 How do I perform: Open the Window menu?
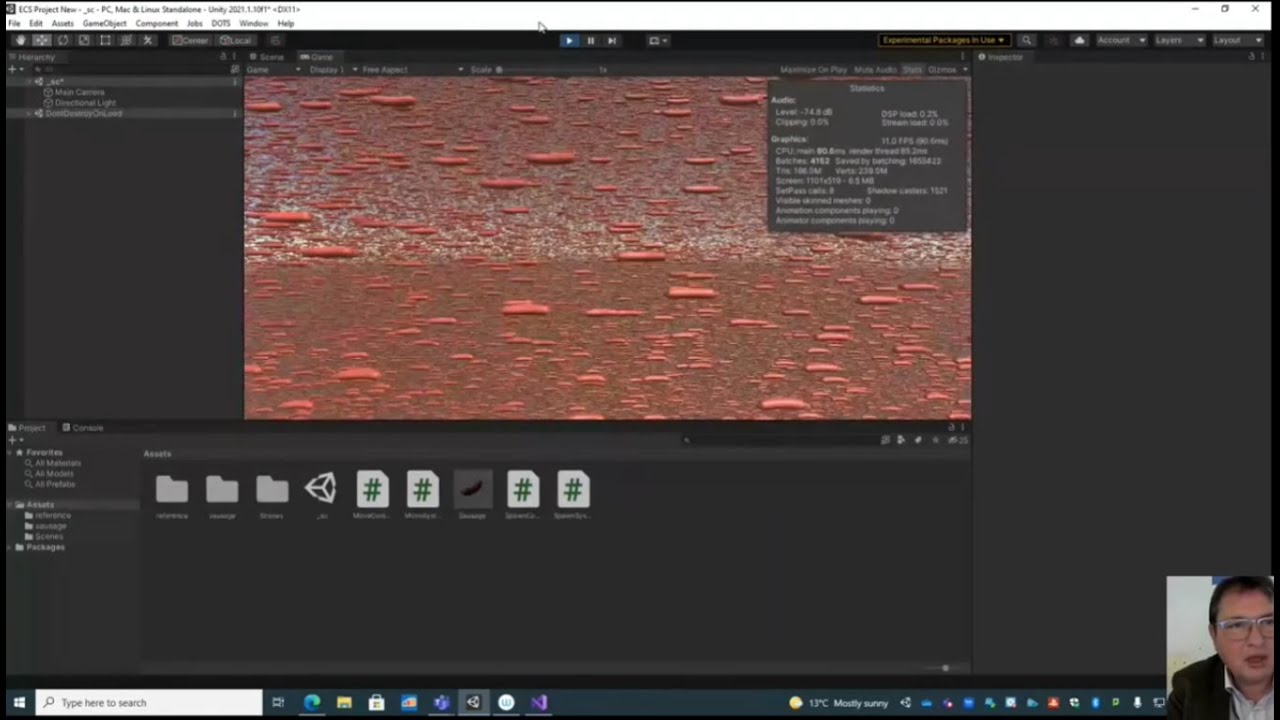[x=254, y=23]
